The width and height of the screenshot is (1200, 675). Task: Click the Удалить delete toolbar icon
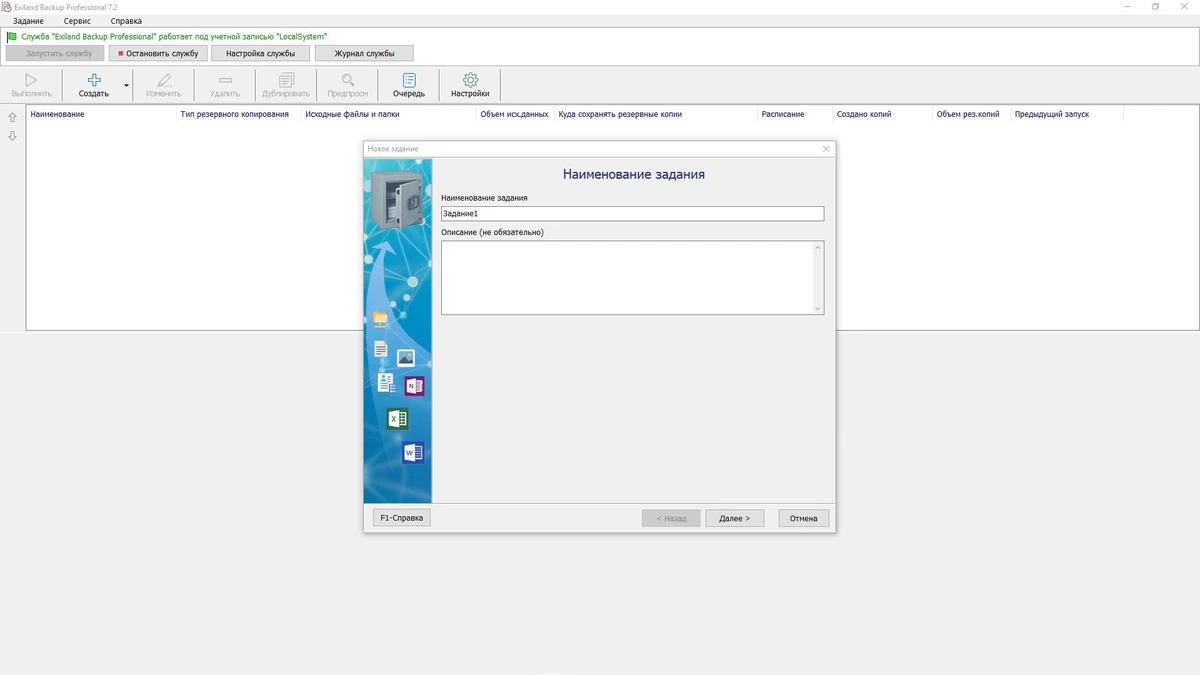pos(225,85)
